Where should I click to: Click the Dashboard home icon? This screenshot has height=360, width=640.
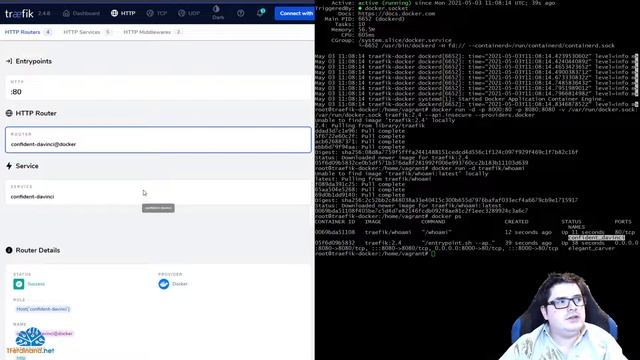66,13
